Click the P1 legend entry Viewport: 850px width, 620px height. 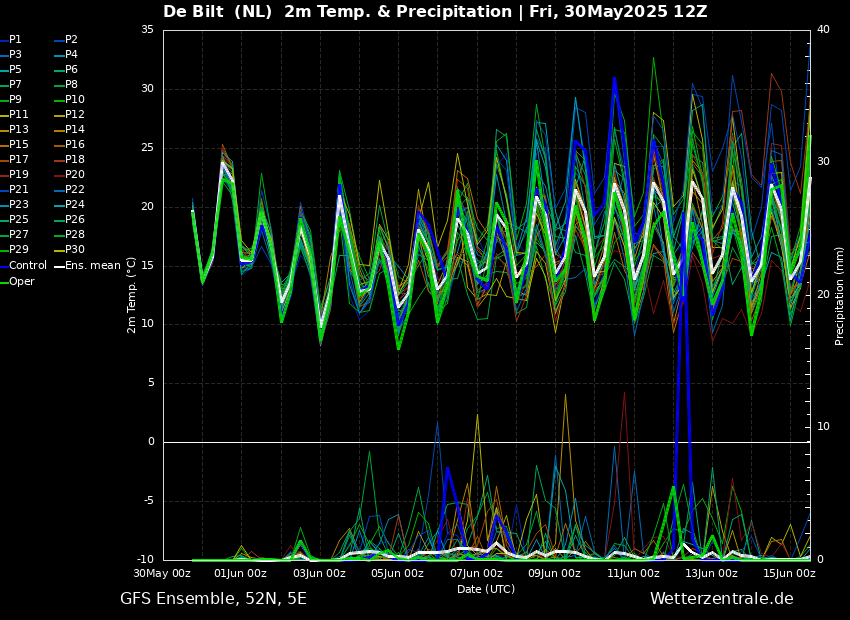click(15, 40)
